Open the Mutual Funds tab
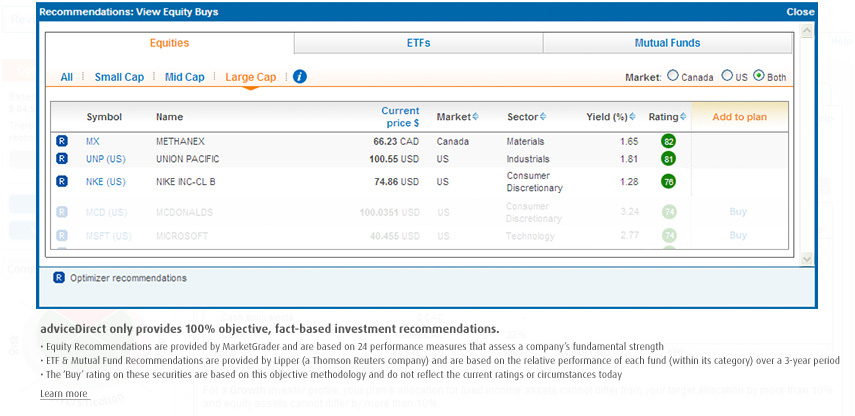This screenshot has height=416, width=855. (x=667, y=44)
